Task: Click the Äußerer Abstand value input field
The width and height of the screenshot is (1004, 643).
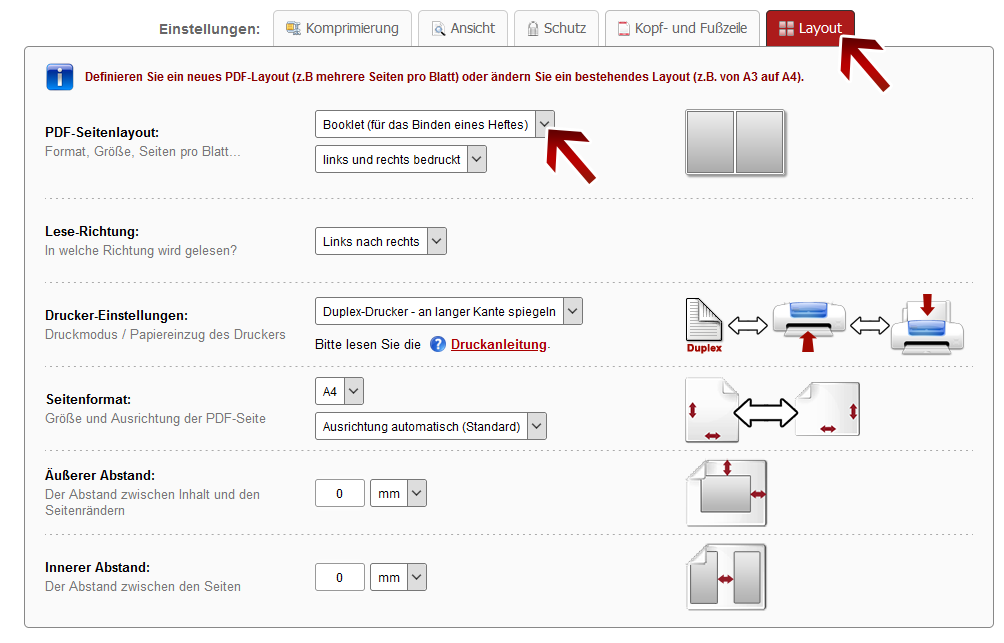Action: click(x=339, y=493)
